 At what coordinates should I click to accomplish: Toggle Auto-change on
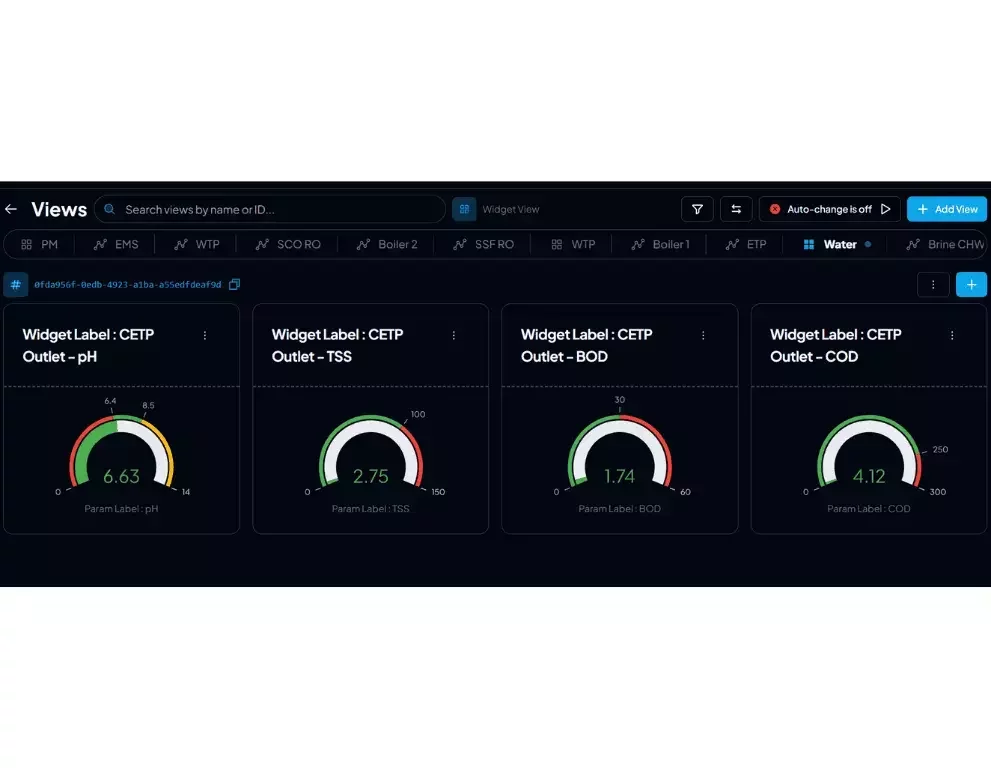(828, 209)
